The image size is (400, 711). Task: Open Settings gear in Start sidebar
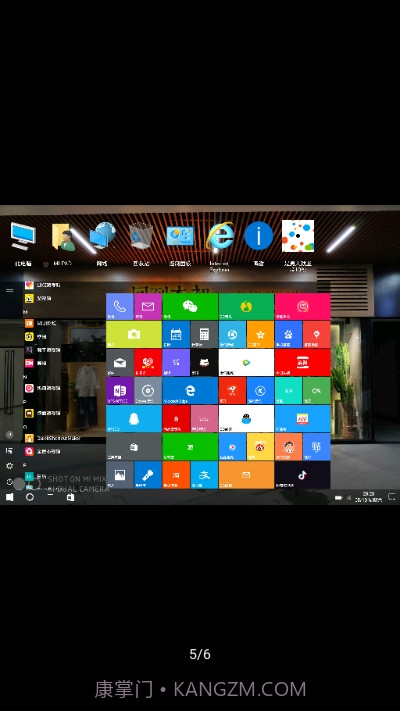[9, 466]
